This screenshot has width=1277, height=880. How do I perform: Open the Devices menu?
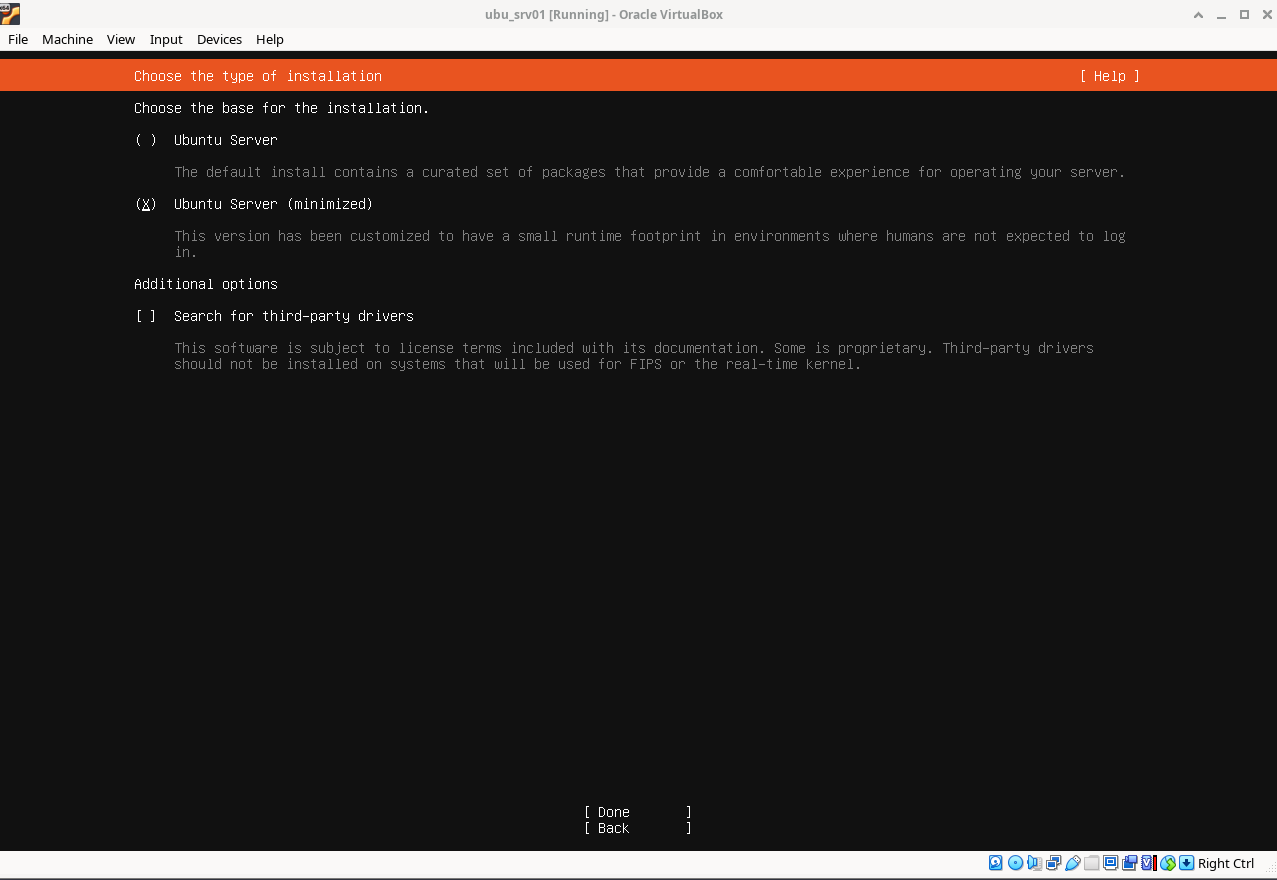coord(219,39)
